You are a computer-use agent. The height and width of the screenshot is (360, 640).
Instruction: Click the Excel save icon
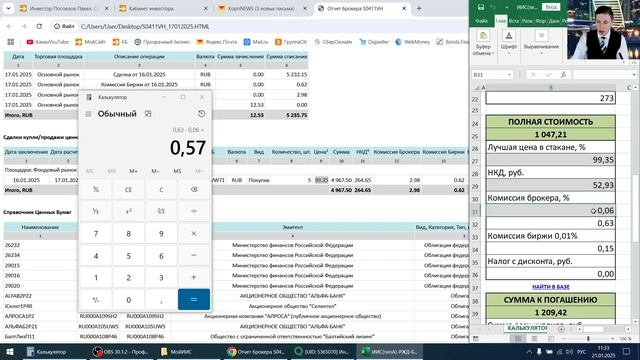(x=481, y=7)
